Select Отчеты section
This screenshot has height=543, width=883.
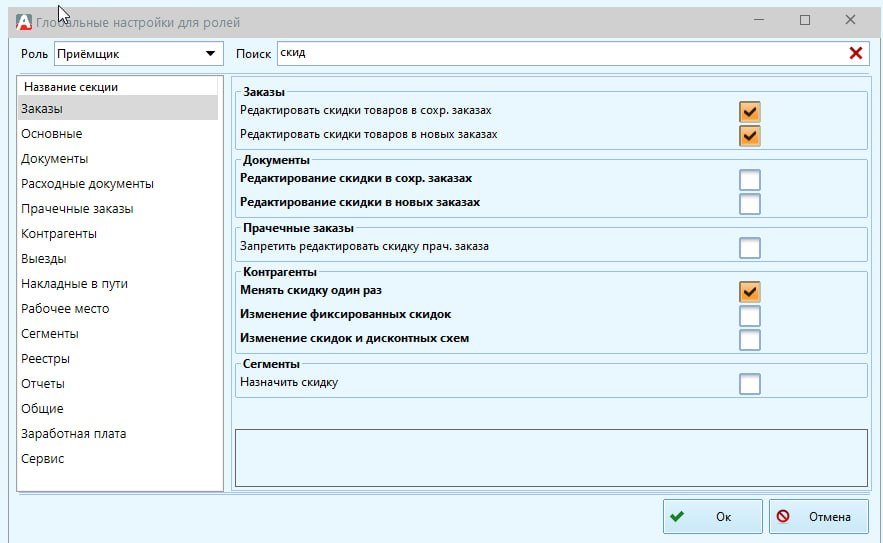pyautogui.click(x=118, y=384)
